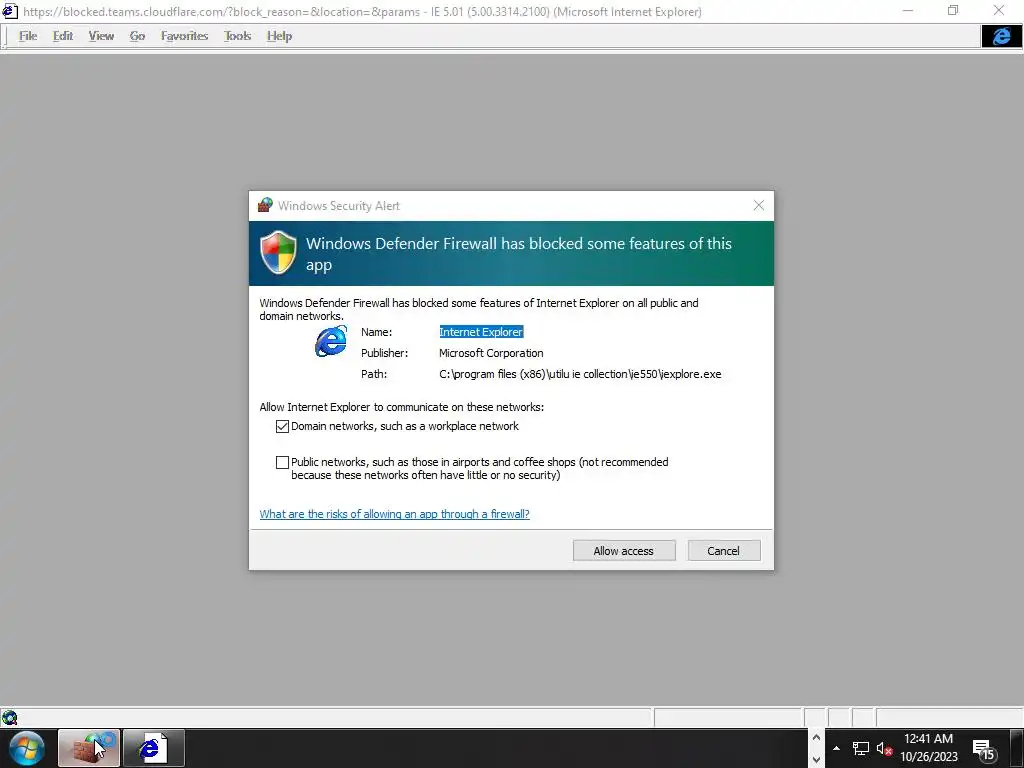
Task: Click the Show desktop strip after notification icon
Action: (x=1017, y=748)
